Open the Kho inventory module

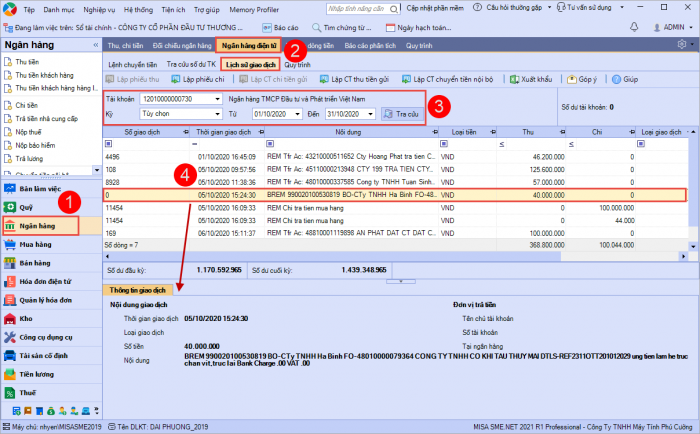click(x=27, y=317)
